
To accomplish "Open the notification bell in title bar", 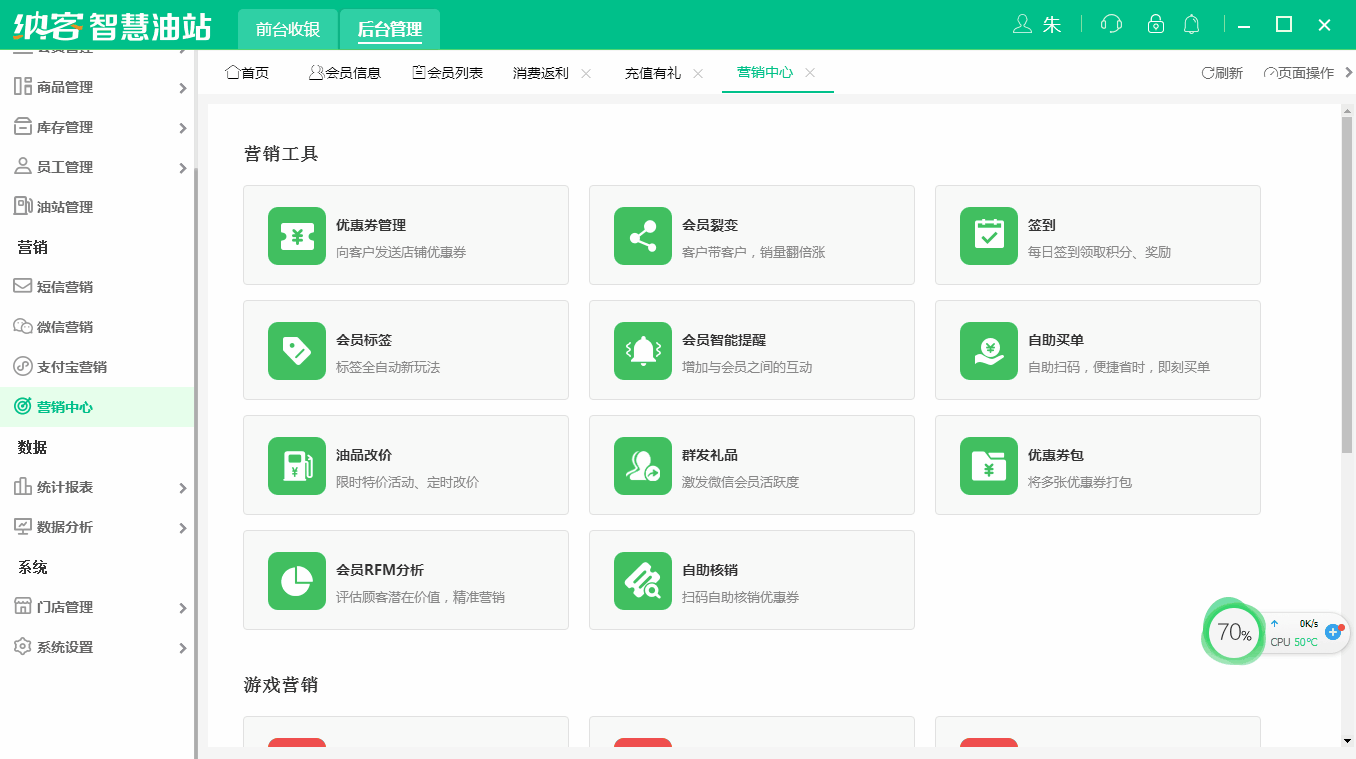I will [x=1191, y=23].
